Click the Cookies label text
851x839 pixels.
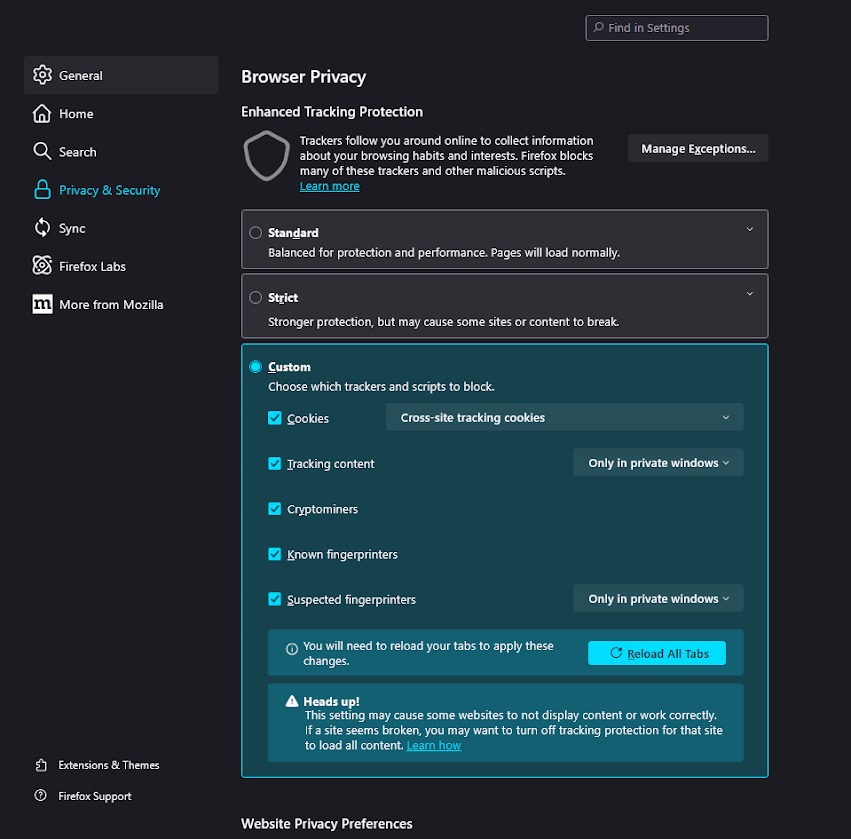point(308,418)
